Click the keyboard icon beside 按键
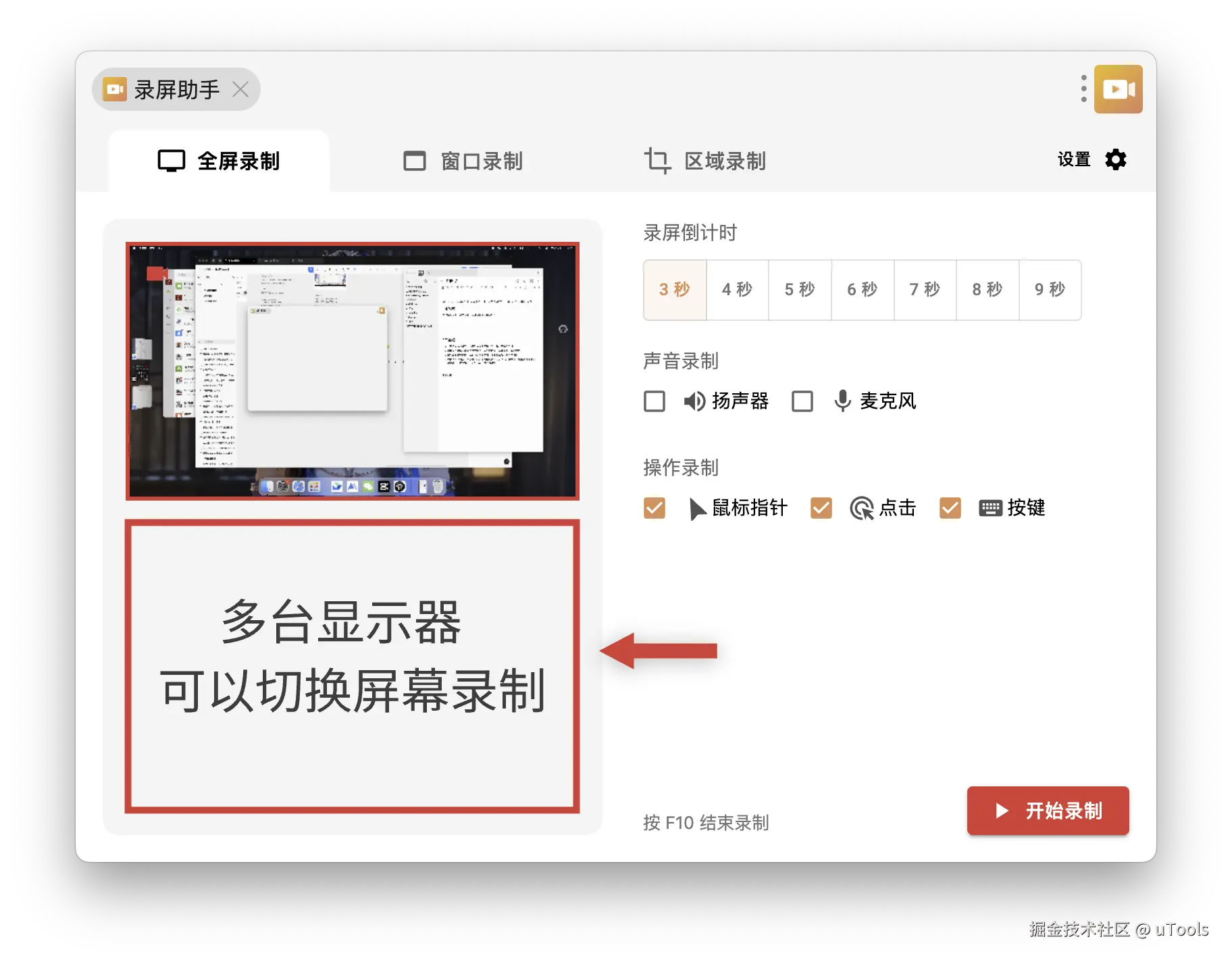This screenshot has height=962, width=1232. coord(990,508)
